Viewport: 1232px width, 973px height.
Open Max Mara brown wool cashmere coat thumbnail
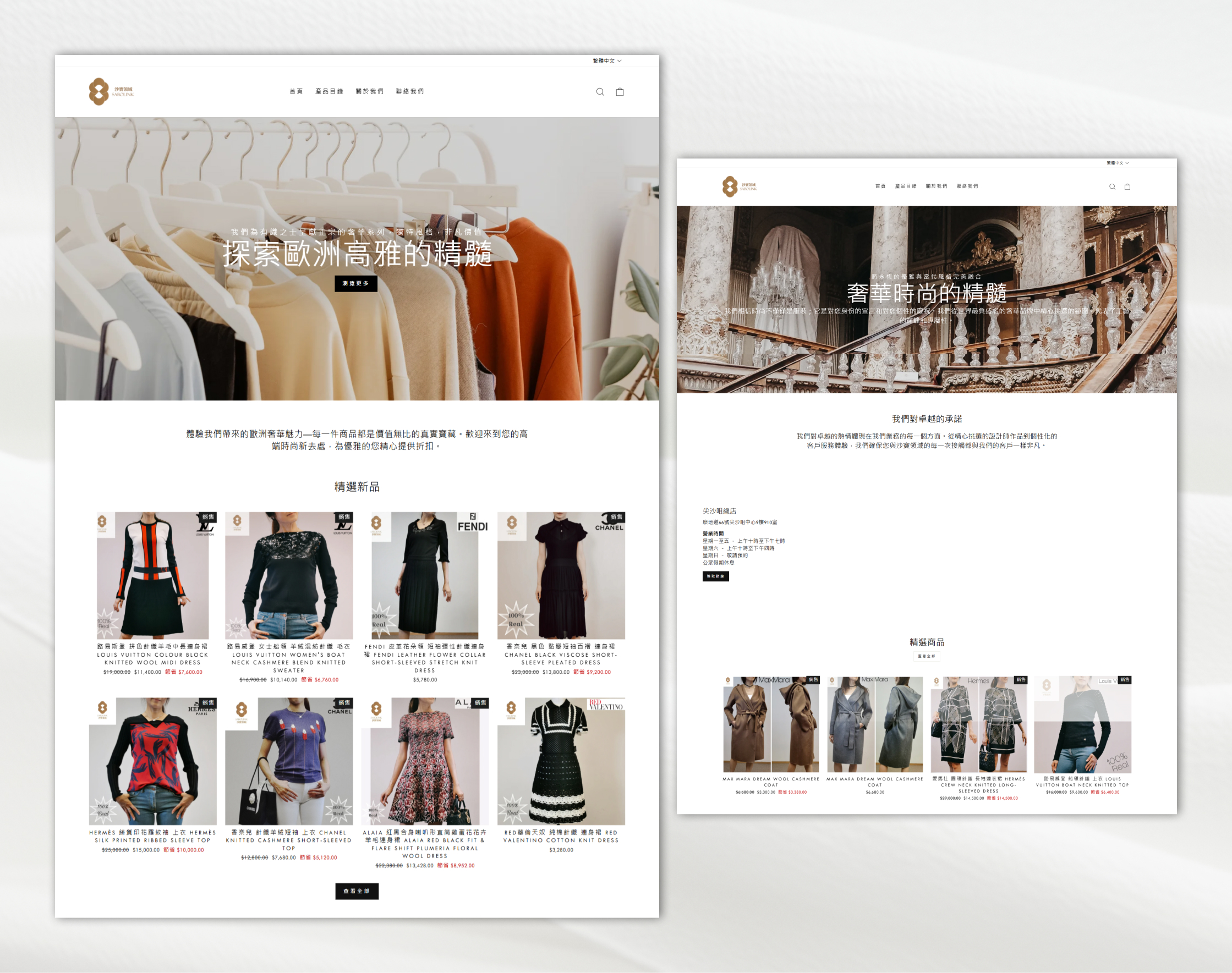(x=771, y=724)
